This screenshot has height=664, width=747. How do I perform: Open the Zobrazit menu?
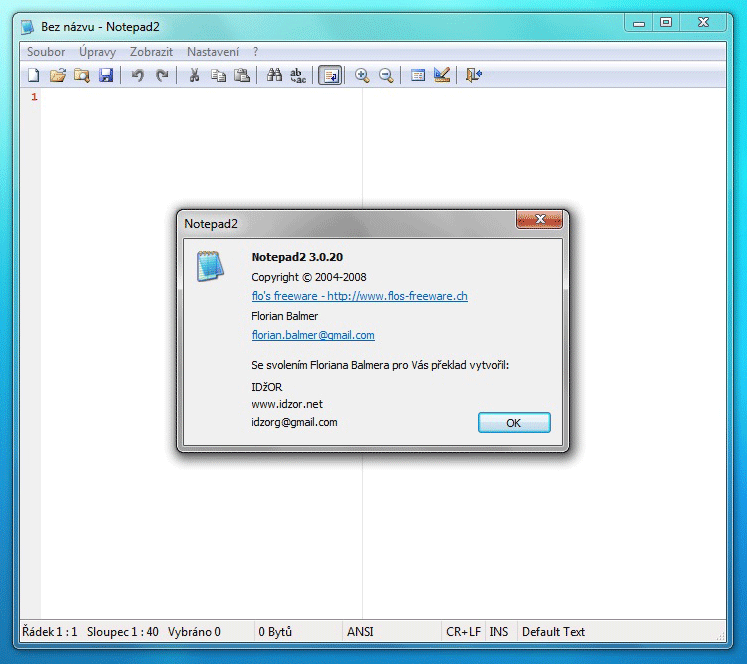pyautogui.click(x=151, y=52)
